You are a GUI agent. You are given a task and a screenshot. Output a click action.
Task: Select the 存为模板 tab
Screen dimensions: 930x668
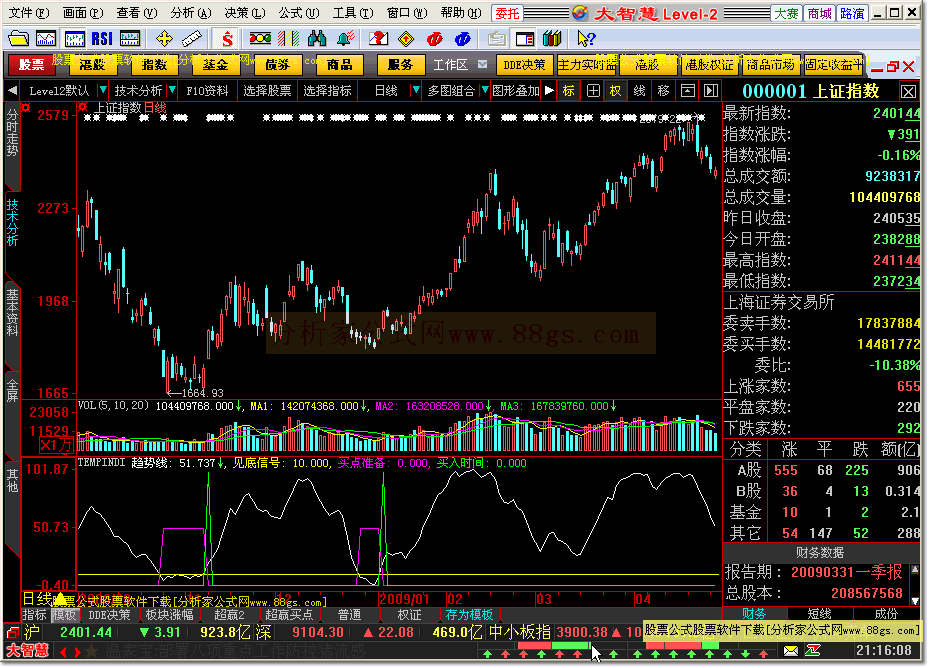point(469,615)
